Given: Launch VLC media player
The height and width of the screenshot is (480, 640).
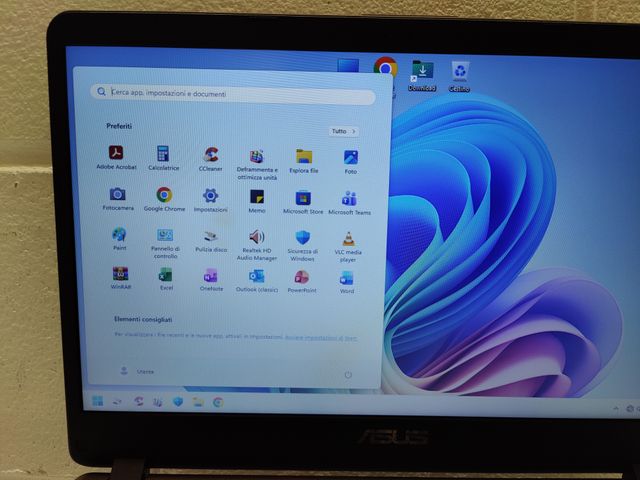Looking at the screenshot, I should [348, 247].
